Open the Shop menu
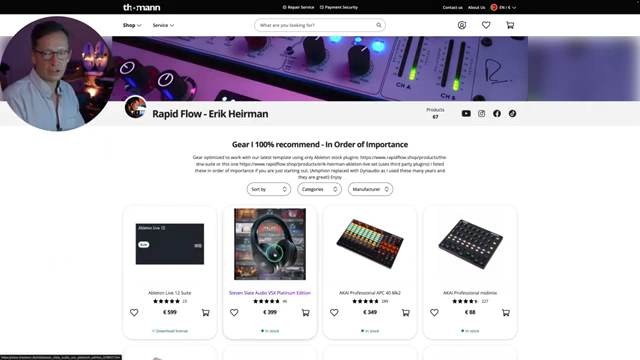 pyautogui.click(x=132, y=25)
